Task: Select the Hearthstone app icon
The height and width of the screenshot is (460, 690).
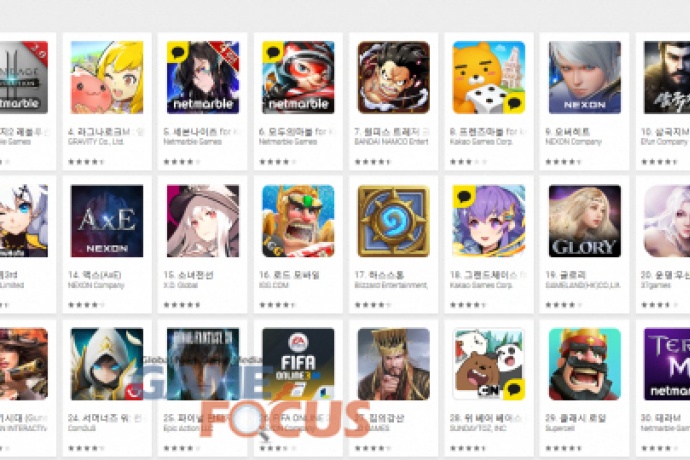Action: click(393, 221)
